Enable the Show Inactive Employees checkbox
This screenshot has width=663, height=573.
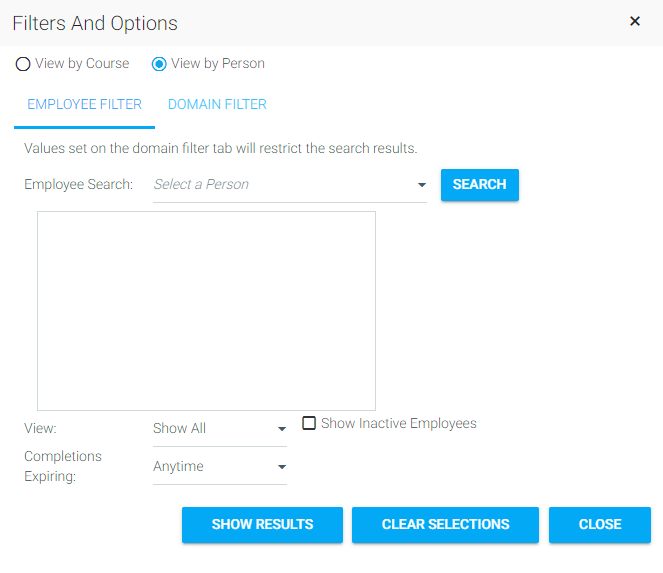point(309,423)
